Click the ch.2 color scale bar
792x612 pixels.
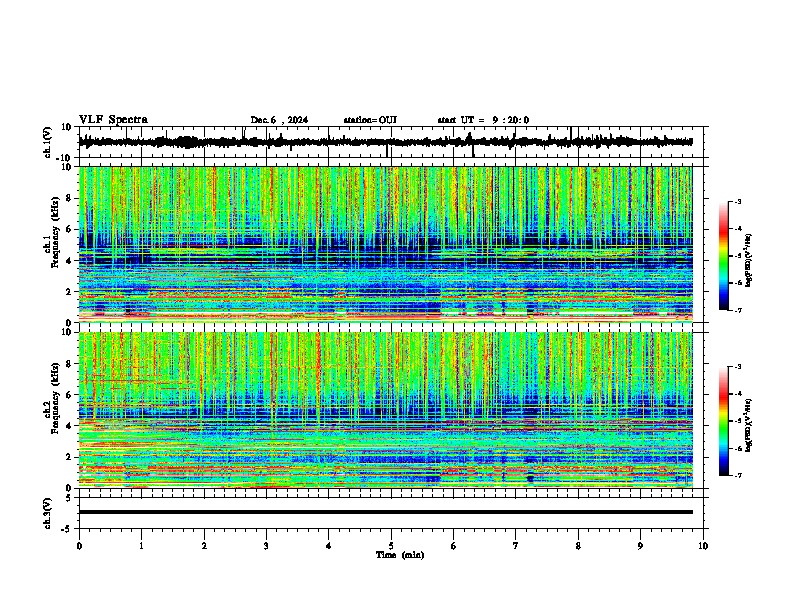(724, 421)
